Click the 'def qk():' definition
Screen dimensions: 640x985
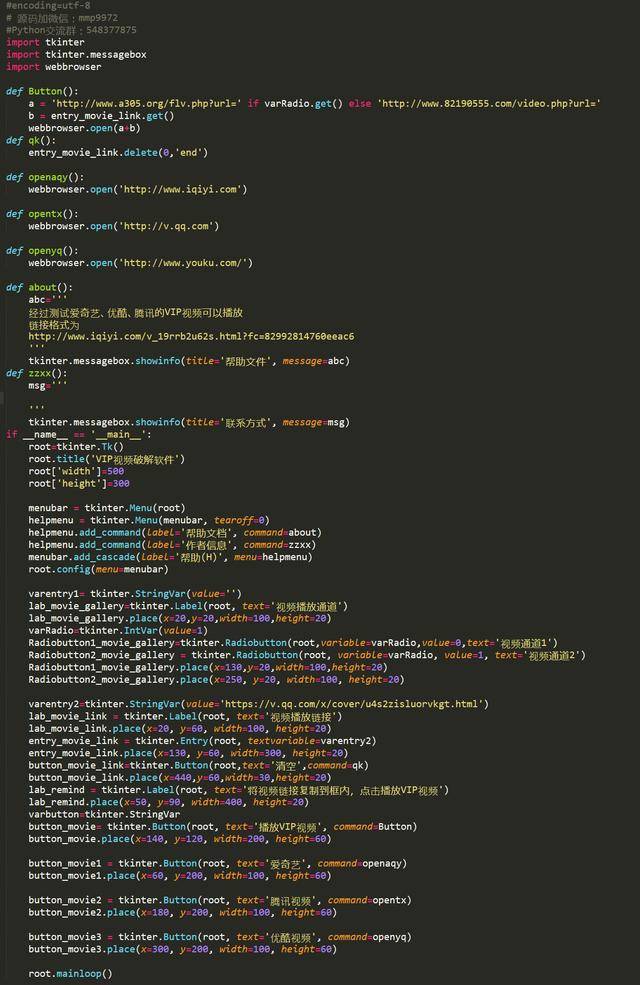[x=31, y=140]
